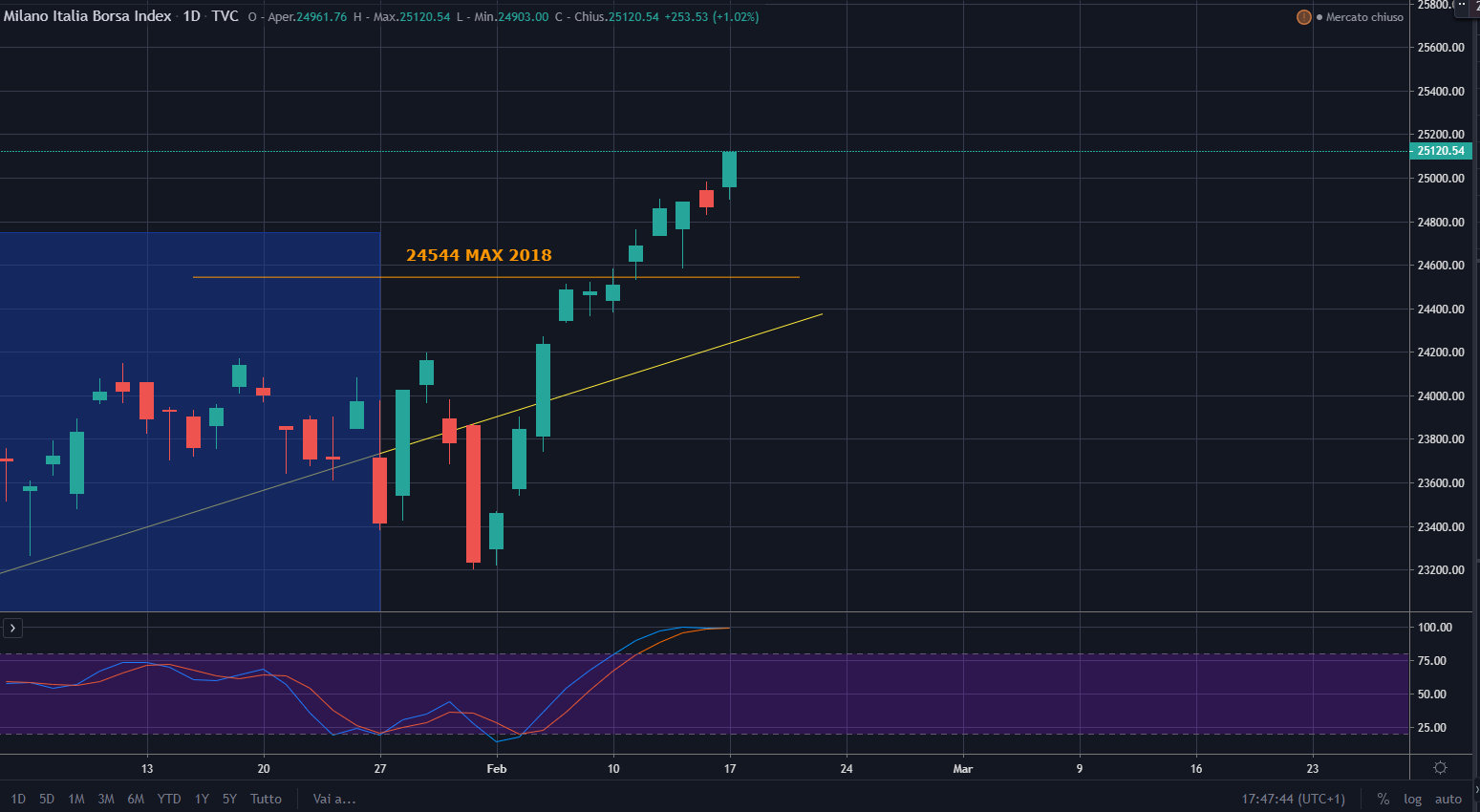Select the 1Y time range
This screenshot has height=812, width=1480.
(x=202, y=799)
